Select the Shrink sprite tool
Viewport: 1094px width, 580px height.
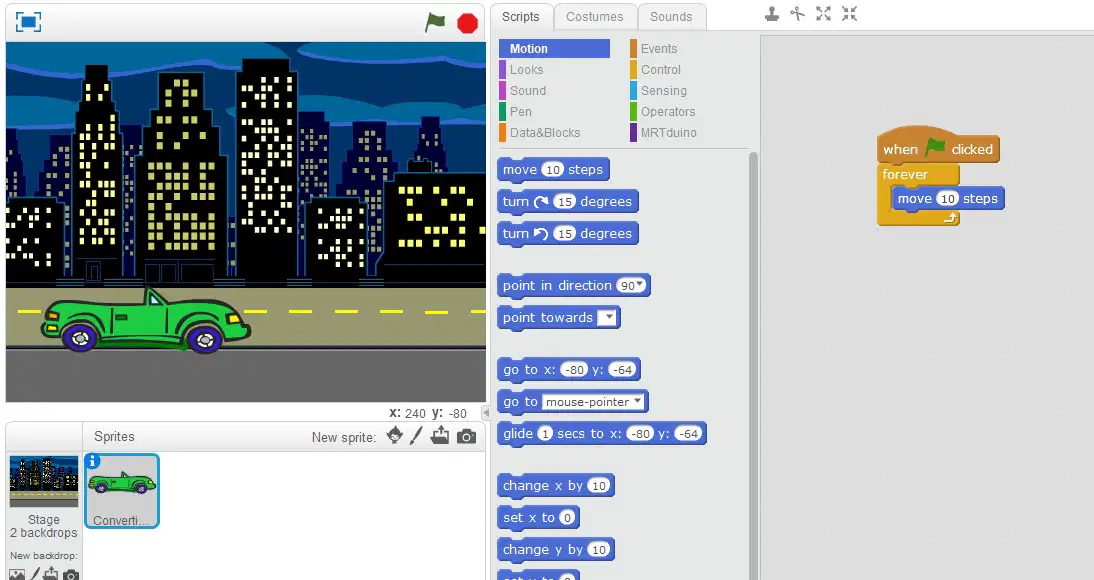849,13
